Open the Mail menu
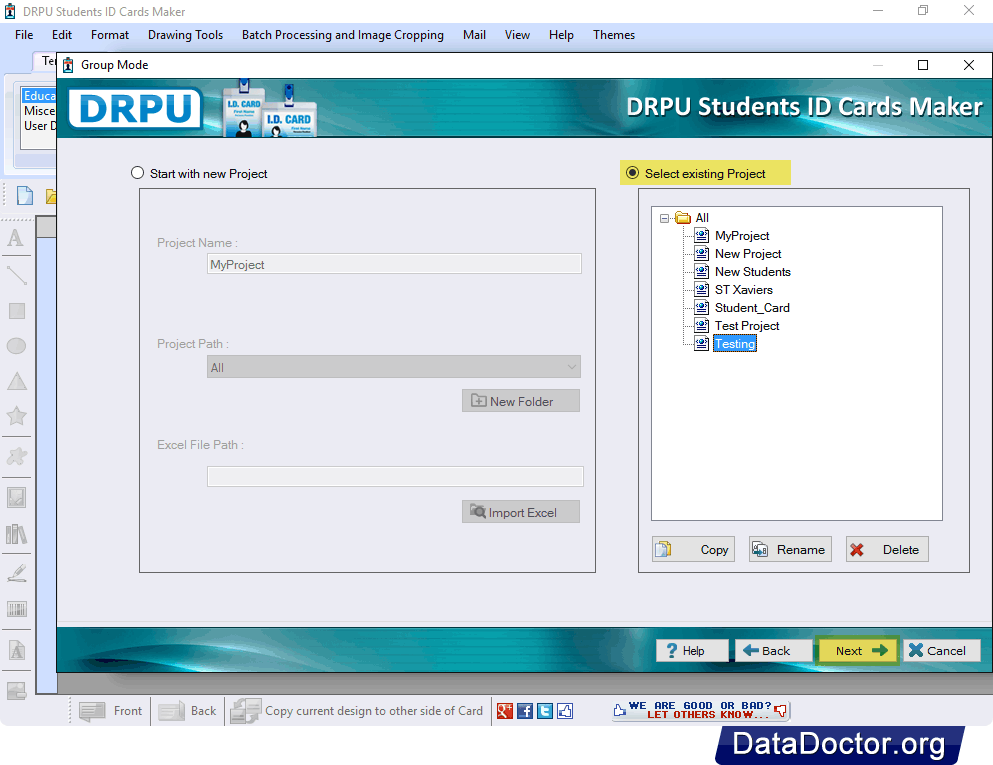 474,35
